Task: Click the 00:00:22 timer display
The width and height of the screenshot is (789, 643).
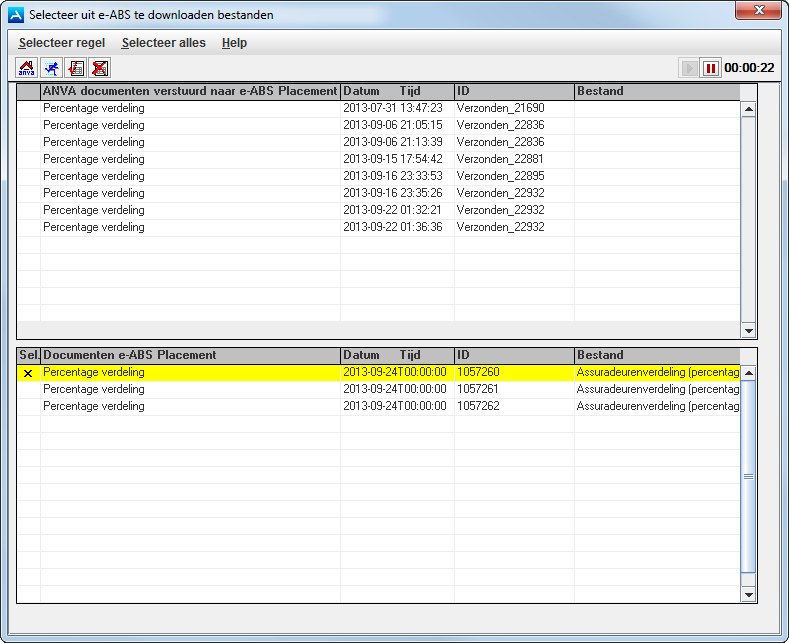Action: pyautogui.click(x=749, y=68)
